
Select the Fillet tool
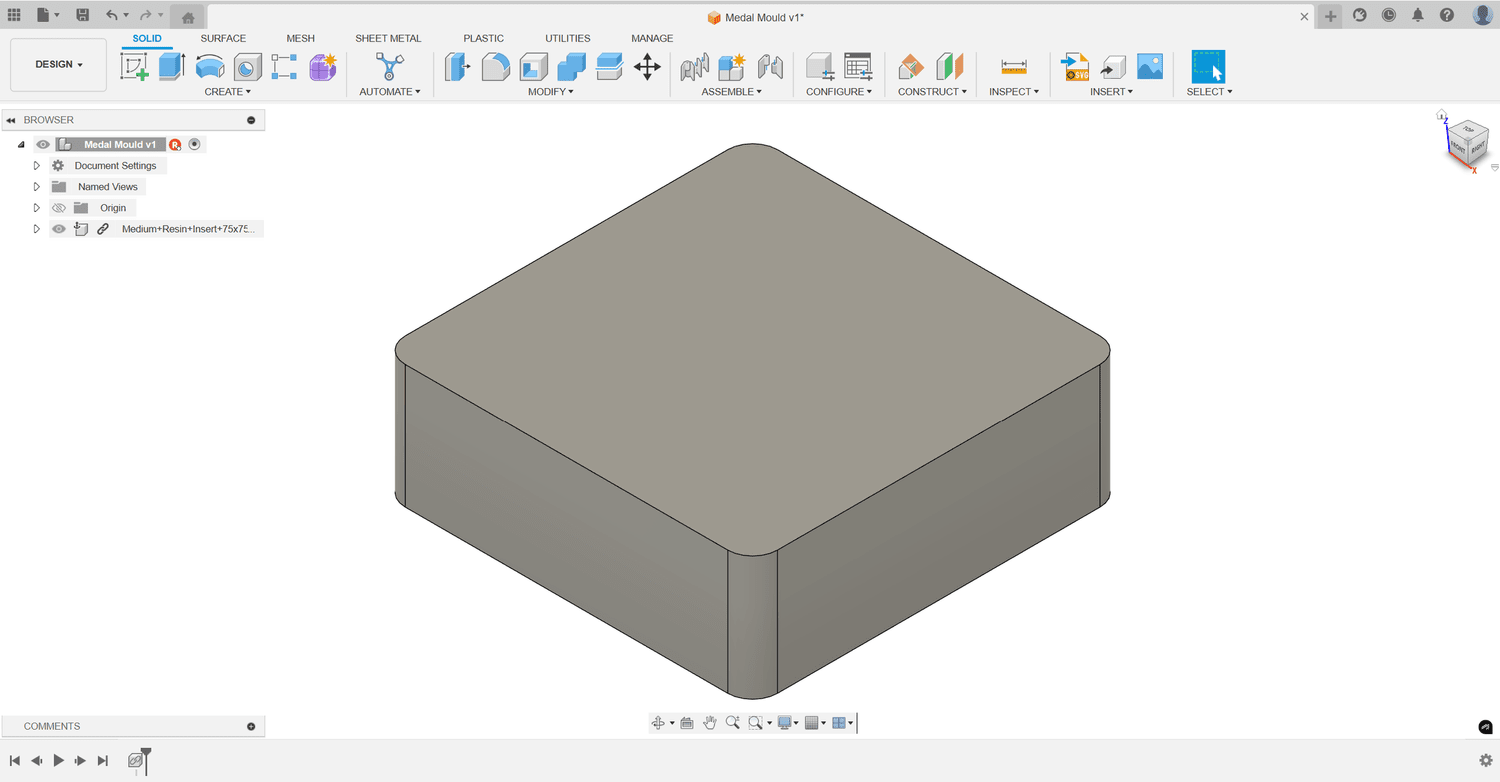point(495,67)
